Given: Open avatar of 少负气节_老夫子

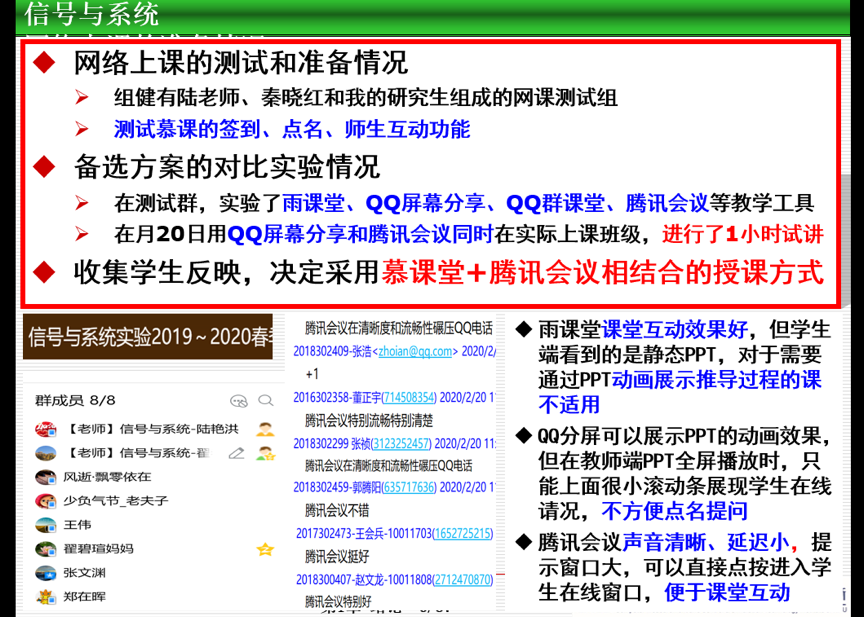Looking at the screenshot, I should pos(45,501).
